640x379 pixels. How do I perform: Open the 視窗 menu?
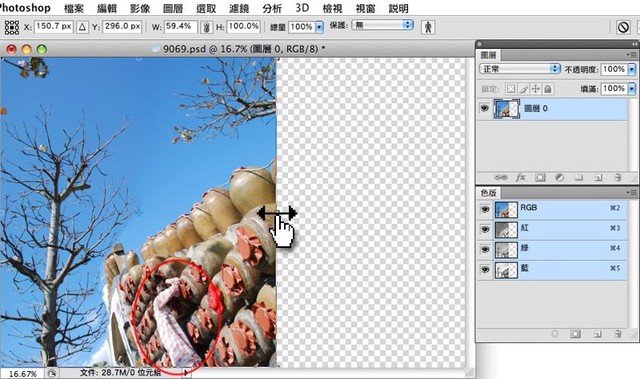tap(365, 8)
